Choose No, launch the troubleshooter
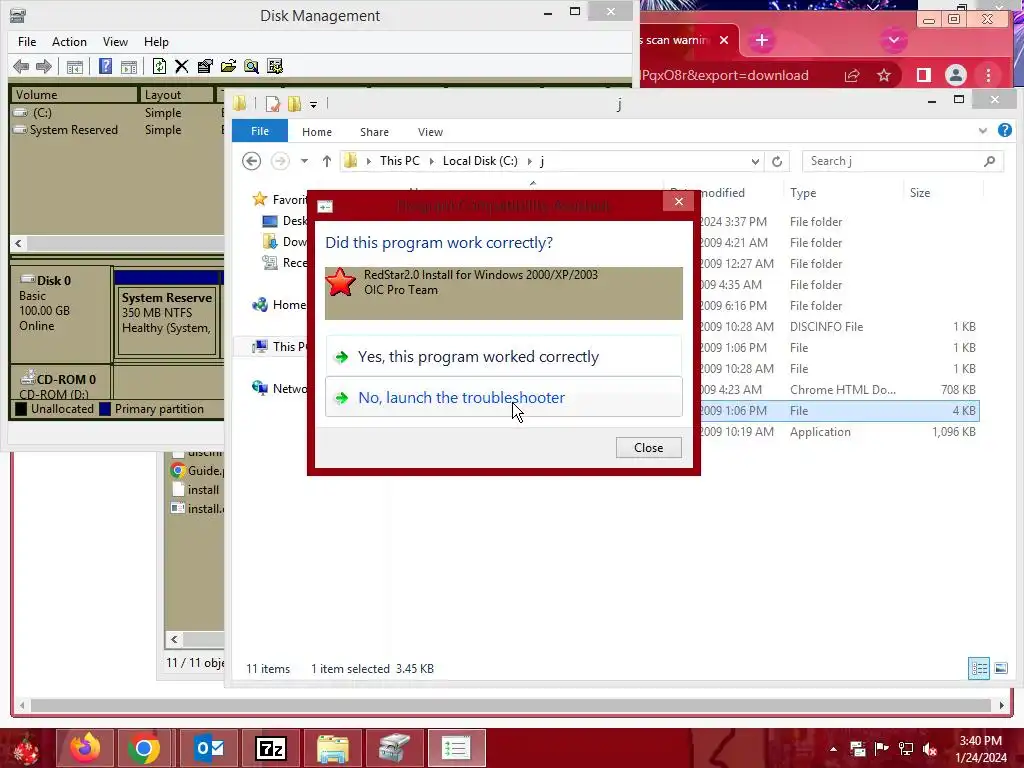Screen dimensions: 1024x768 coord(504,397)
